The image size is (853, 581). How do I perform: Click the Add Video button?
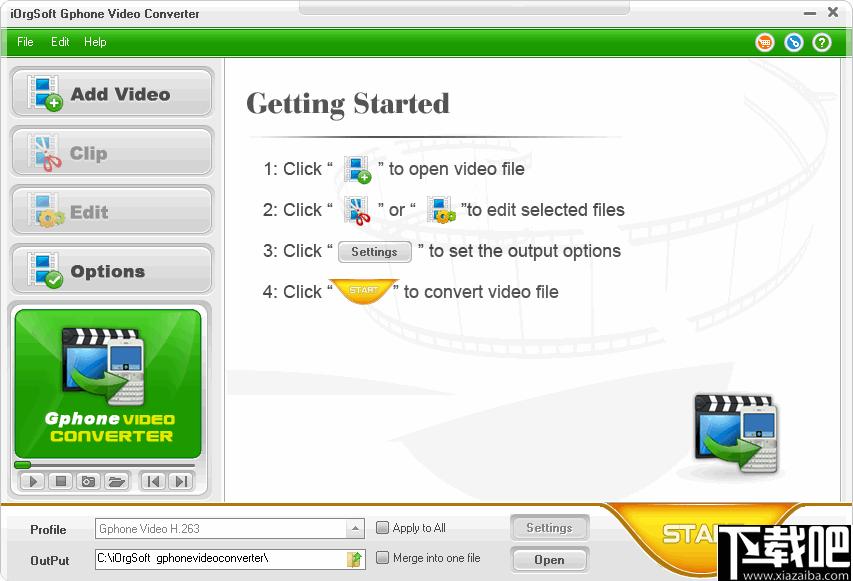coord(112,93)
